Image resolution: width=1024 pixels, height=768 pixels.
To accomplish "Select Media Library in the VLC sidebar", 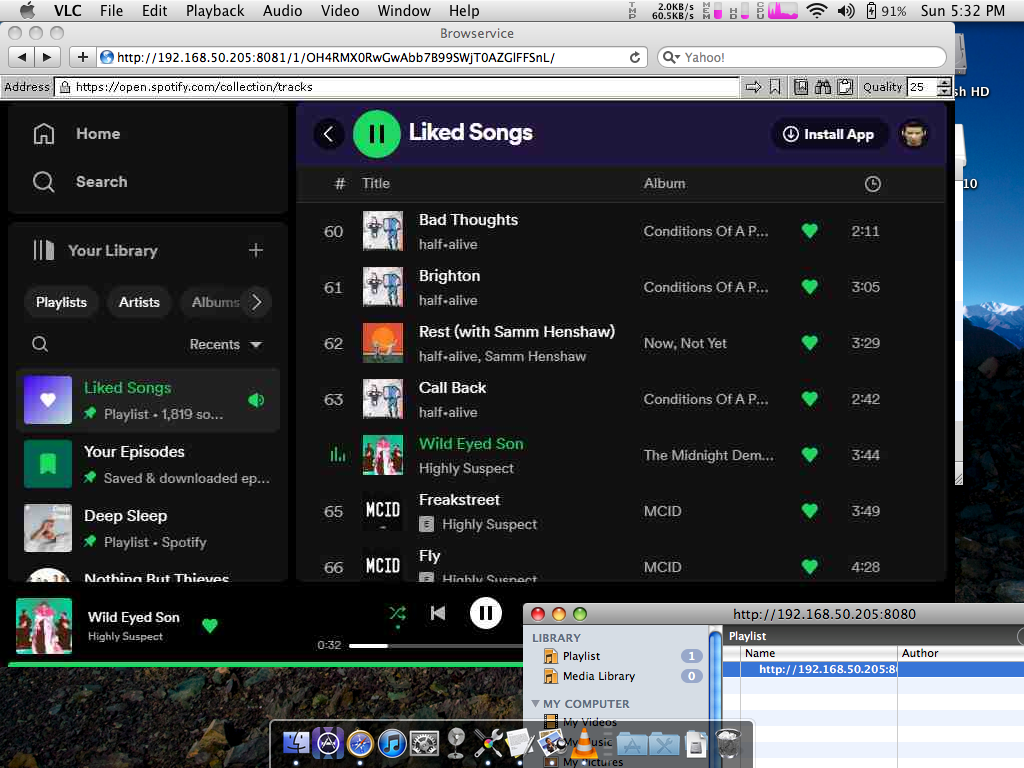I will 617,676.
